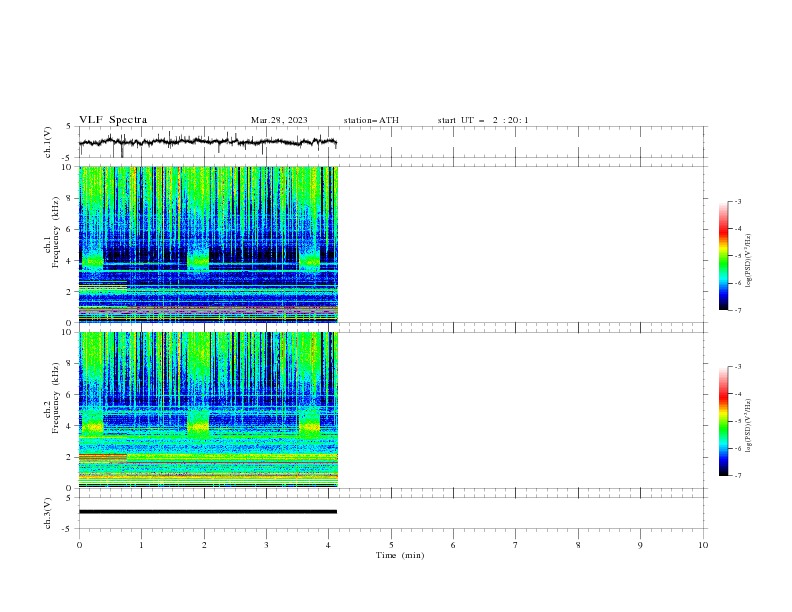Image resolution: width=792 pixels, height=612 pixels.
Task: Click time axis tick label "5"
Action: [x=391, y=545]
